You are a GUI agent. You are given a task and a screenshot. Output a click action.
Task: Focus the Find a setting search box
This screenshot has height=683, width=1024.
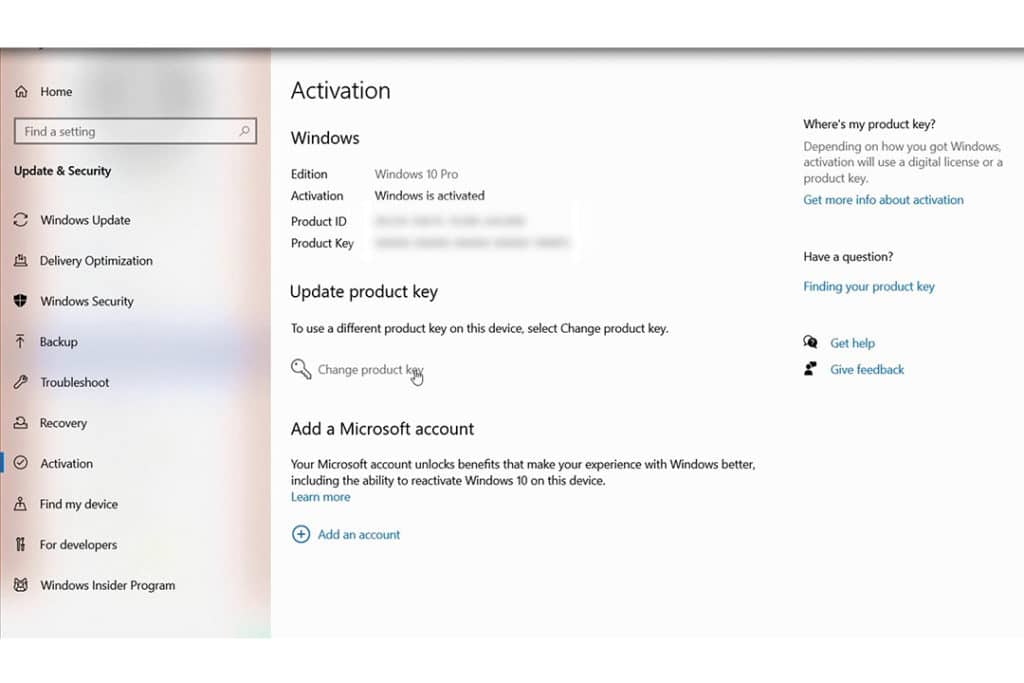point(135,131)
